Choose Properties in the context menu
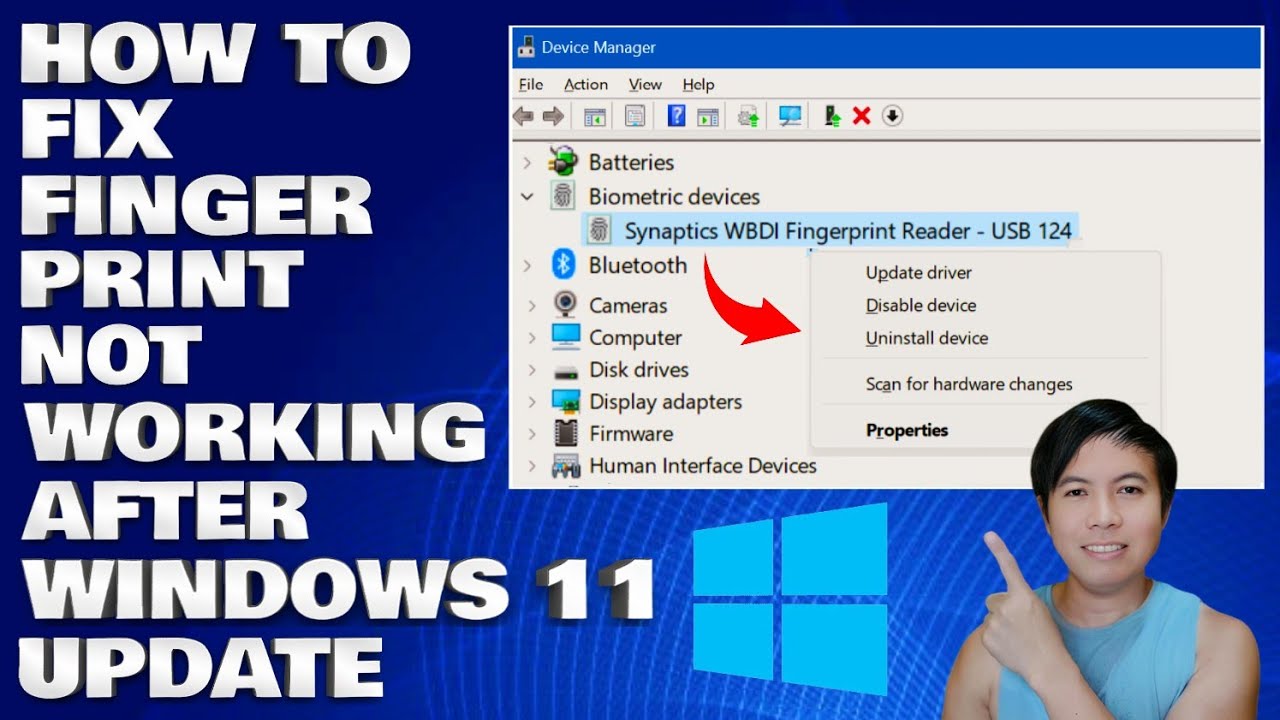The height and width of the screenshot is (720, 1280). click(907, 430)
